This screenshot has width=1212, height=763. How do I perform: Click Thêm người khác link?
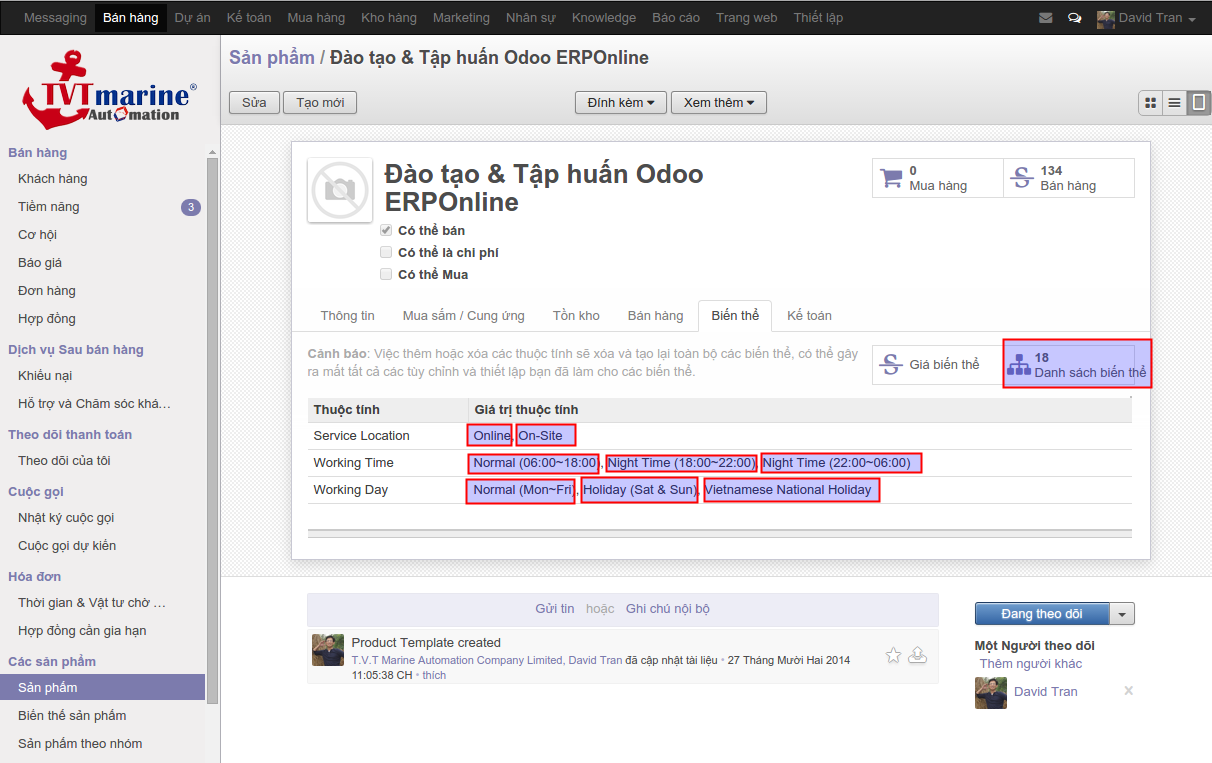(1031, 664)
